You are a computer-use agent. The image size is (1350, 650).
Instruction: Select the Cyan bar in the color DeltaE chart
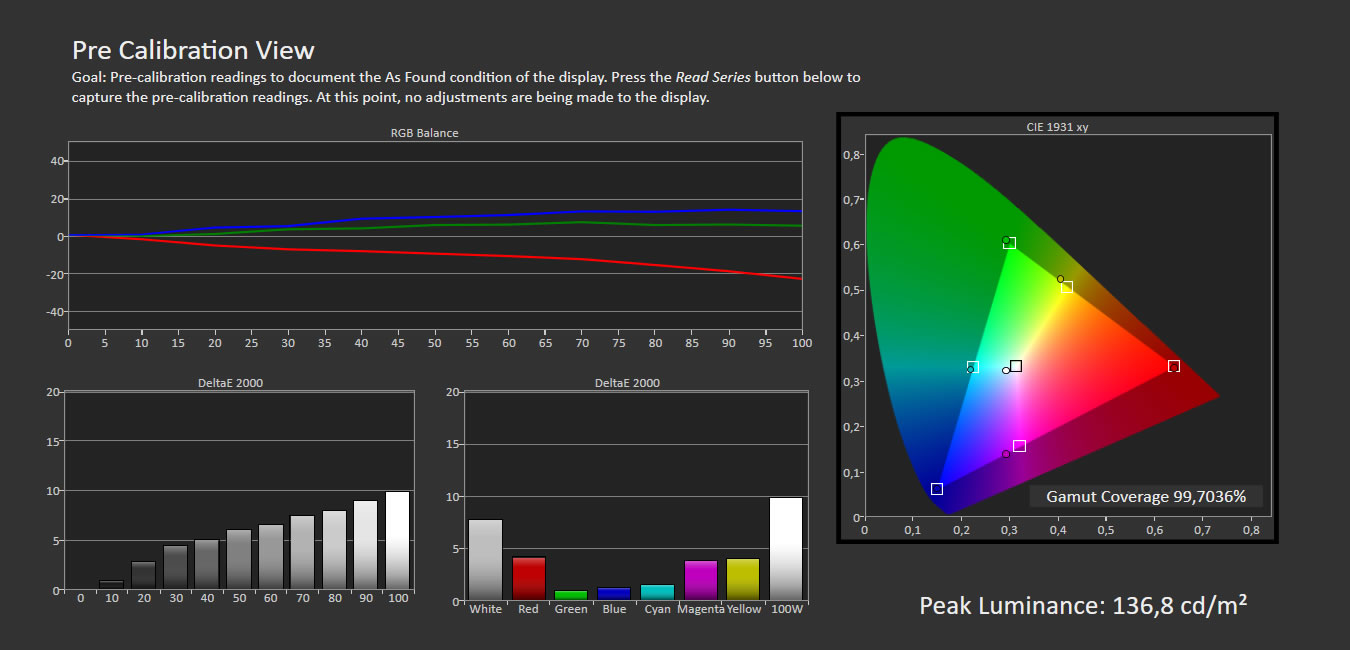click(658, 593)
